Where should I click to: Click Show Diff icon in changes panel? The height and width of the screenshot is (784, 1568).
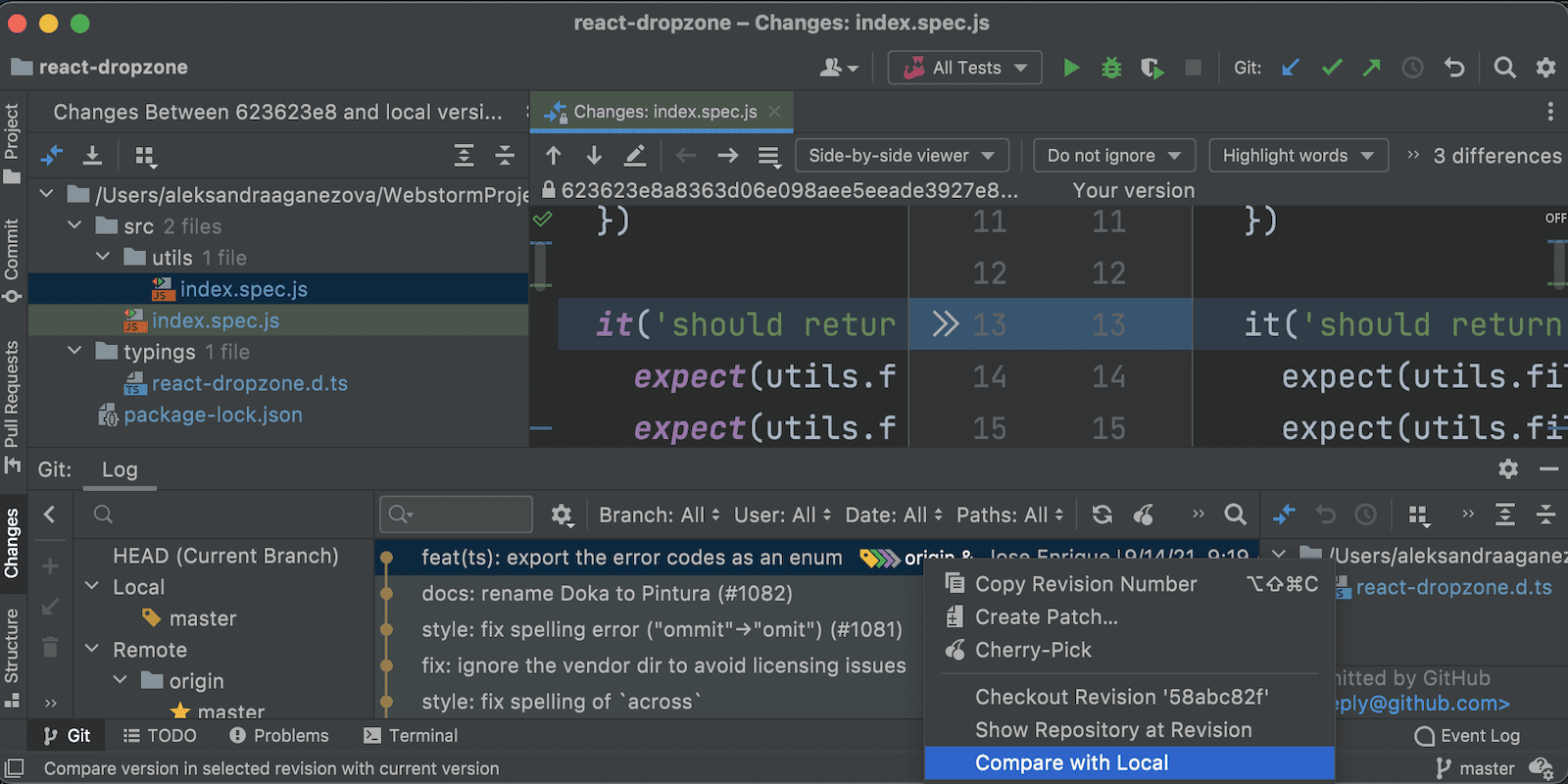52,156
